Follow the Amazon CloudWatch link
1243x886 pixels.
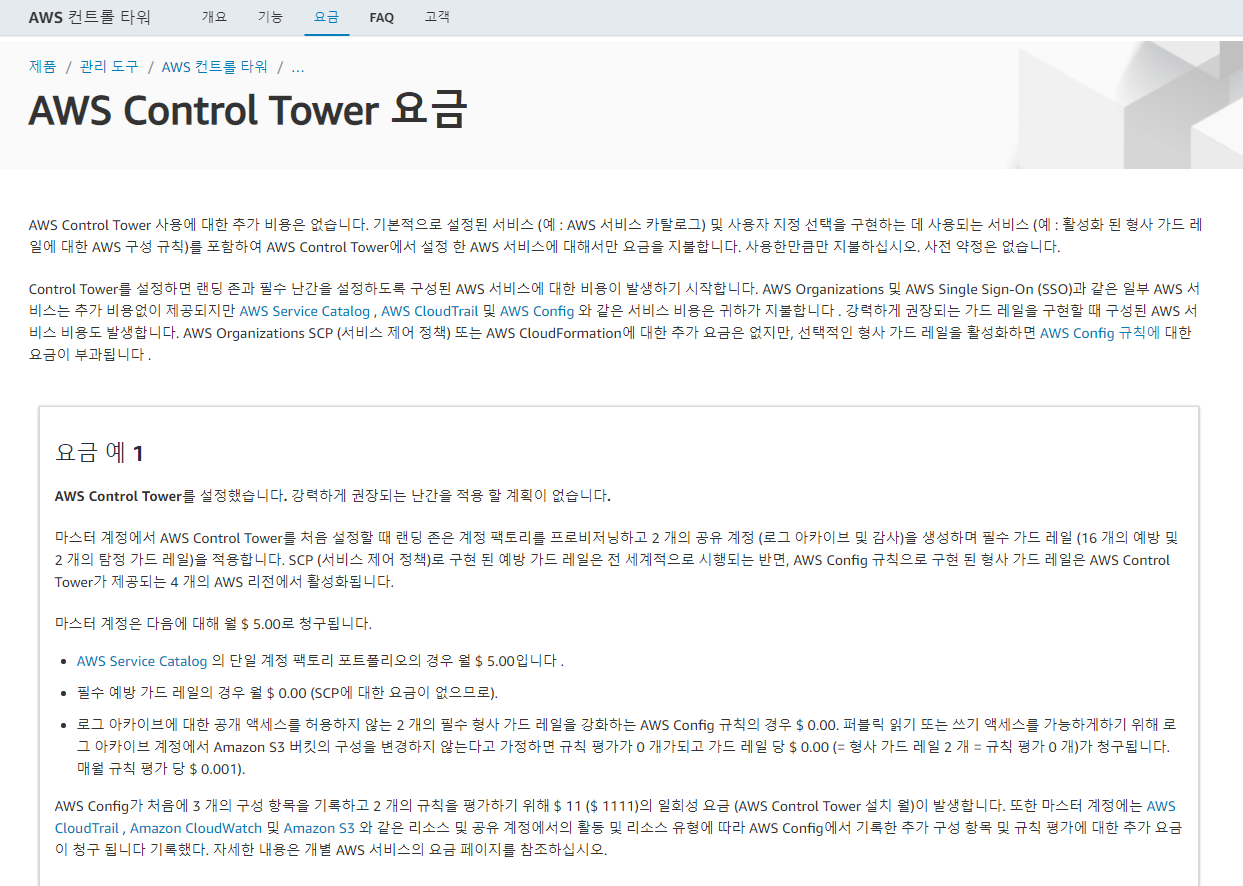pyautogui.click(x=196, y=828)
